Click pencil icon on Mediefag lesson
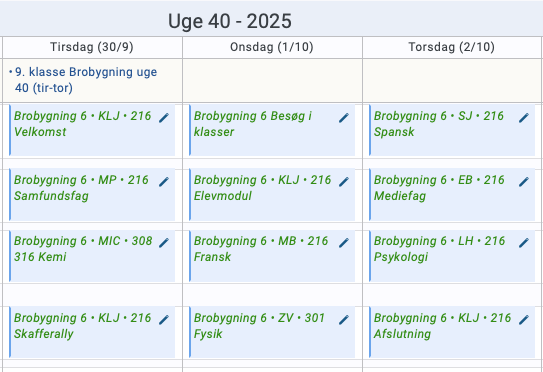Image resolution: width=543 pixels, height=372 pixels. tap(524, 182)
